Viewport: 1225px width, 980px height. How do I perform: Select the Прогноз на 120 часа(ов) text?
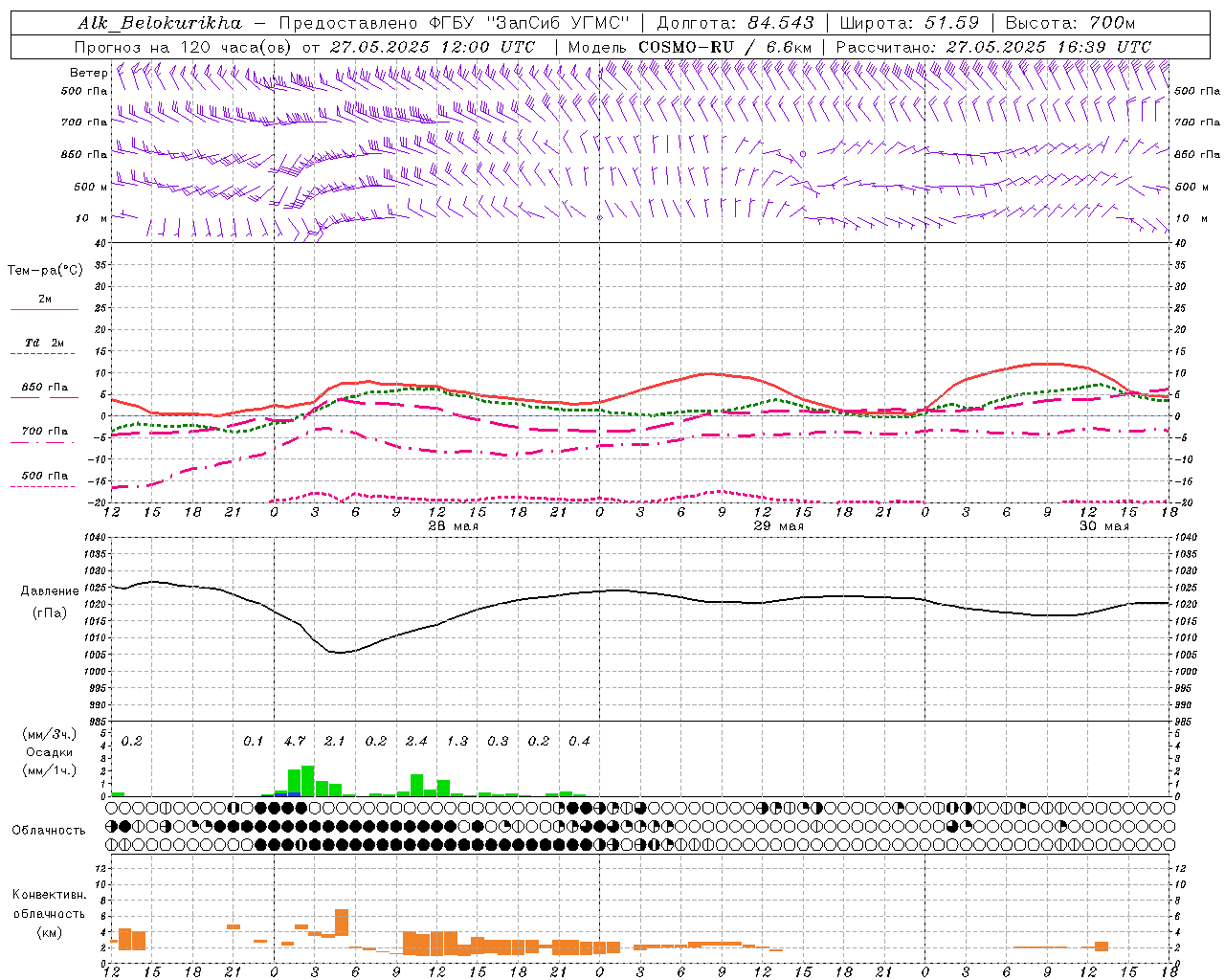pyautogui.click(x=185, y=47)
